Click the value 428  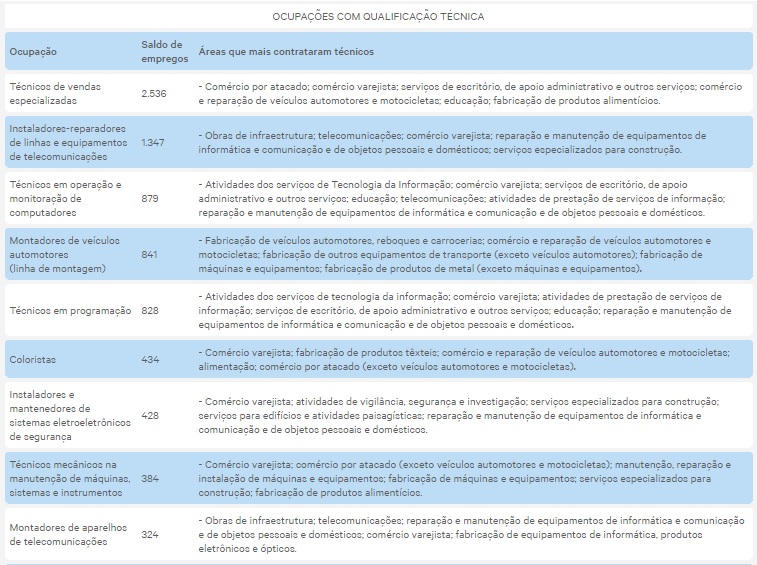(150, 416)
